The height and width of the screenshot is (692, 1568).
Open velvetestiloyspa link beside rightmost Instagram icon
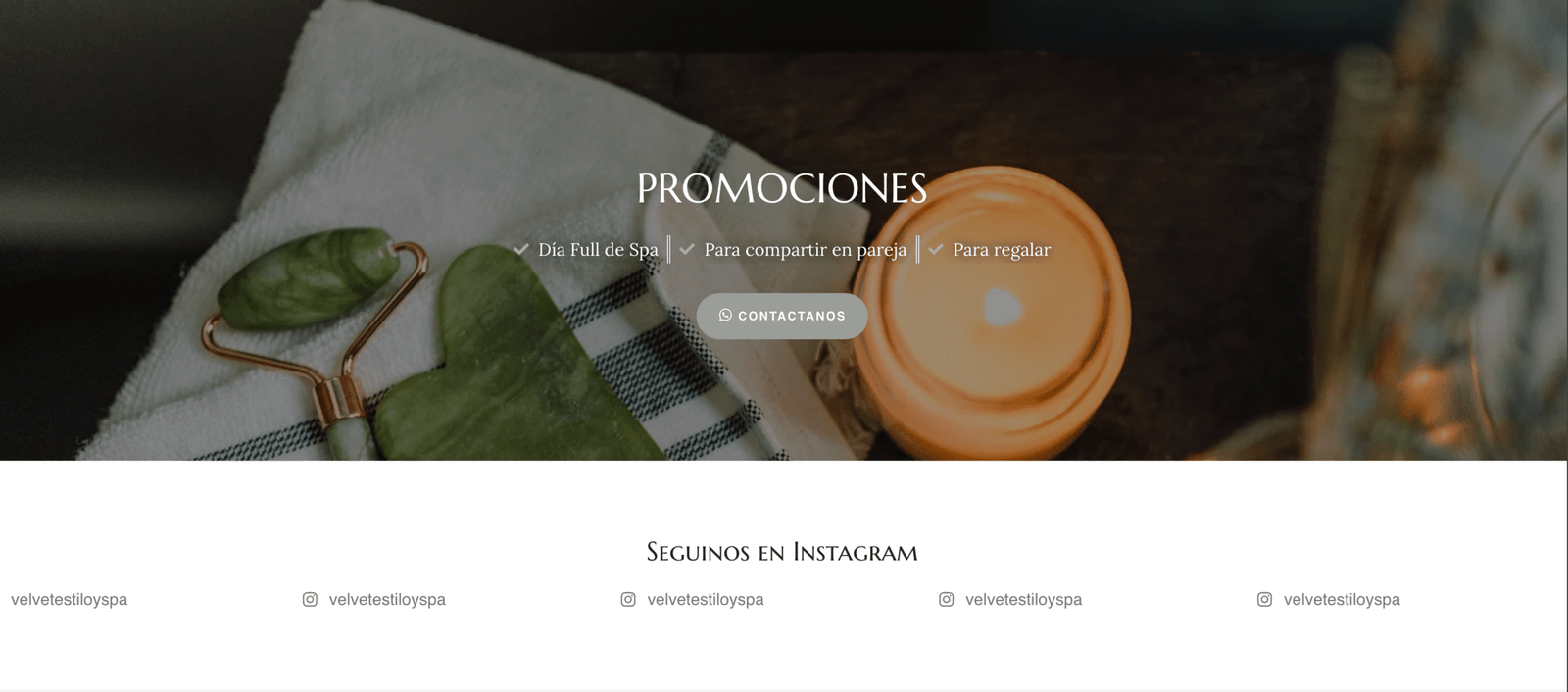tap(1342, 599)
